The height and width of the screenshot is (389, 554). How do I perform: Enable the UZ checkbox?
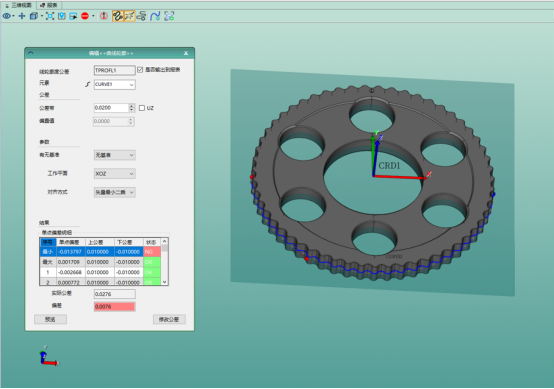tap(142, 108)
